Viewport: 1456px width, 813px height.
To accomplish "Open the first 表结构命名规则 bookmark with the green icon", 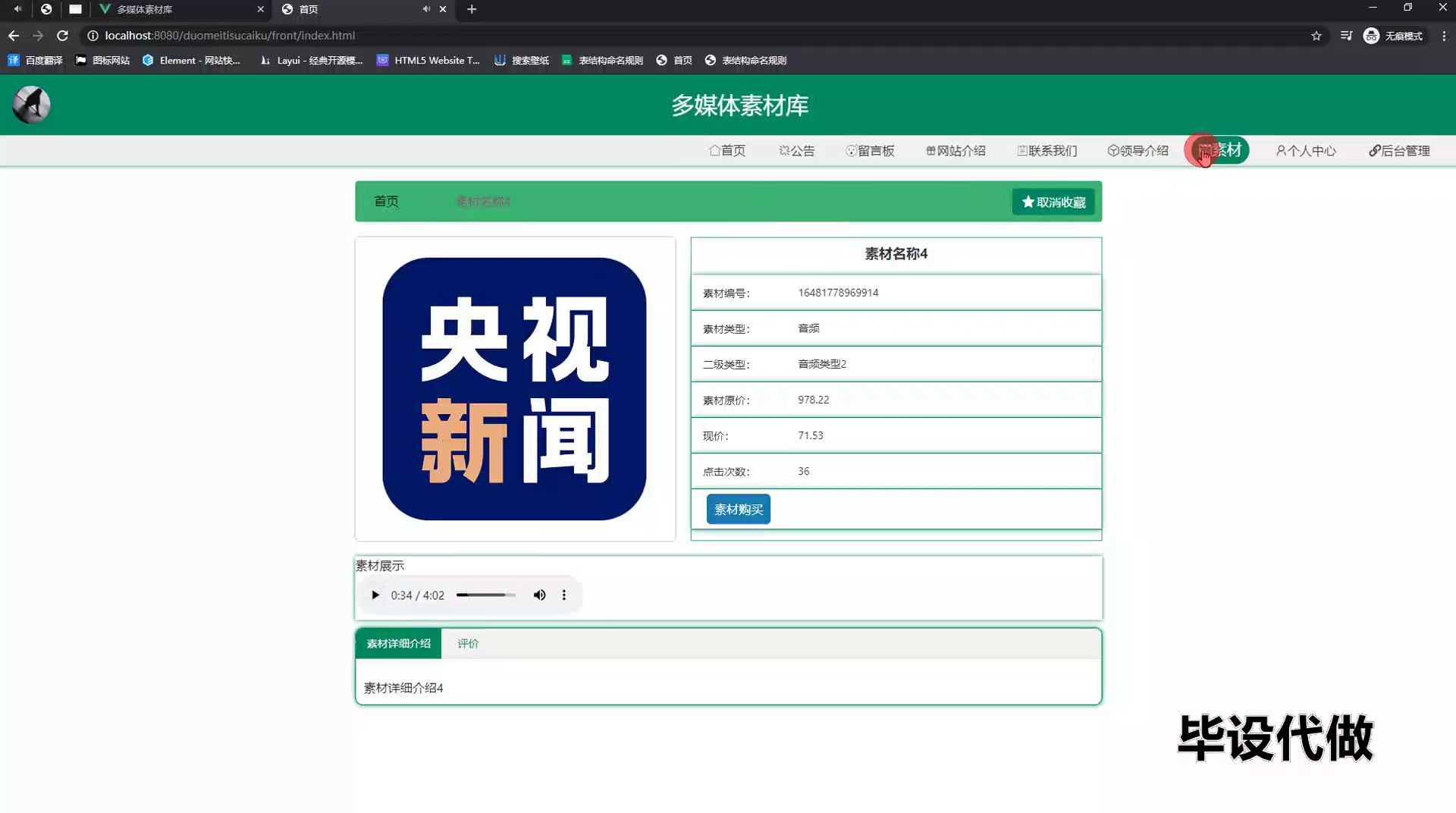I will point(603,61).
